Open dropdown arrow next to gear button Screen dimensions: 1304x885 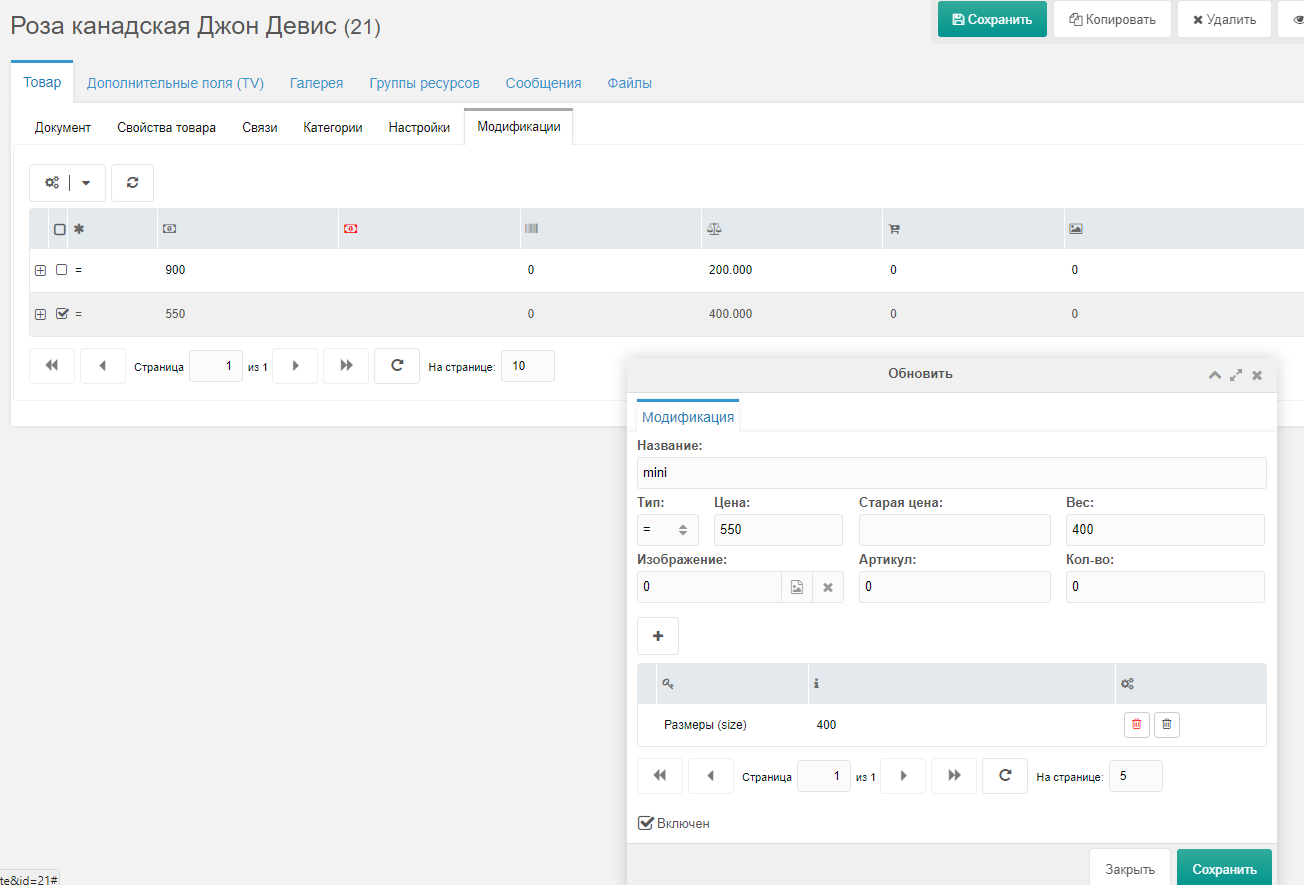87,183
